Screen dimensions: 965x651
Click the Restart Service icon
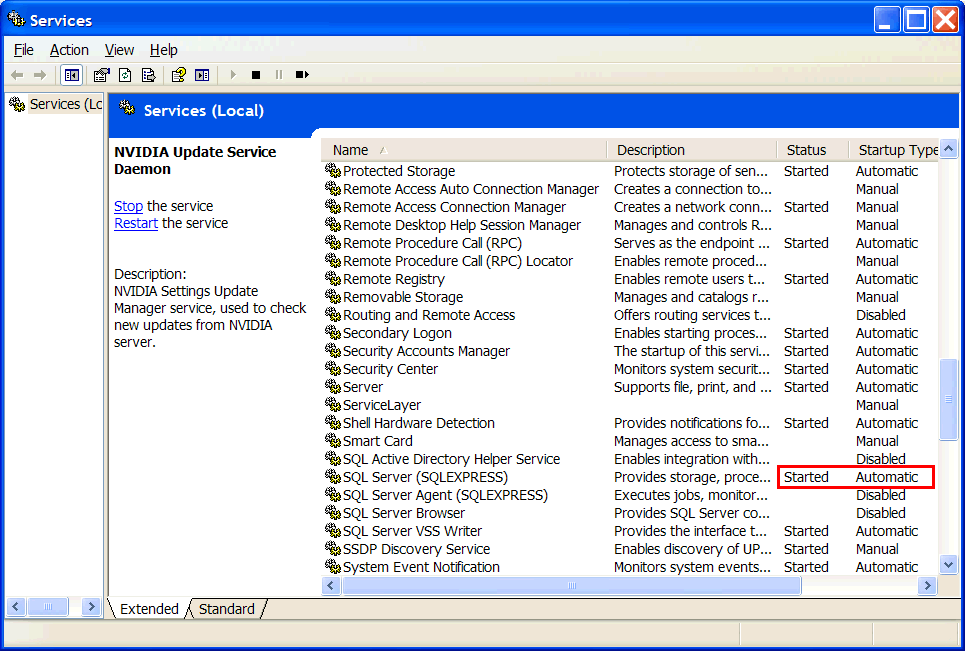pyautogui.click(x=302, y=75)
